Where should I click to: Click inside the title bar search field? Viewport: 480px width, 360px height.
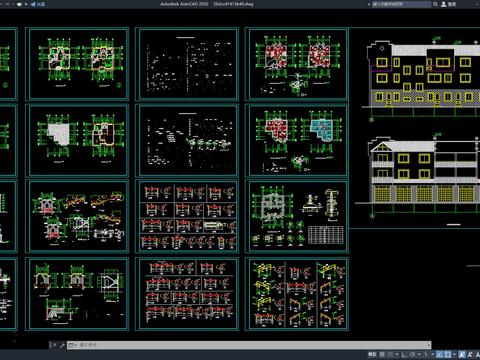point(402,4)
